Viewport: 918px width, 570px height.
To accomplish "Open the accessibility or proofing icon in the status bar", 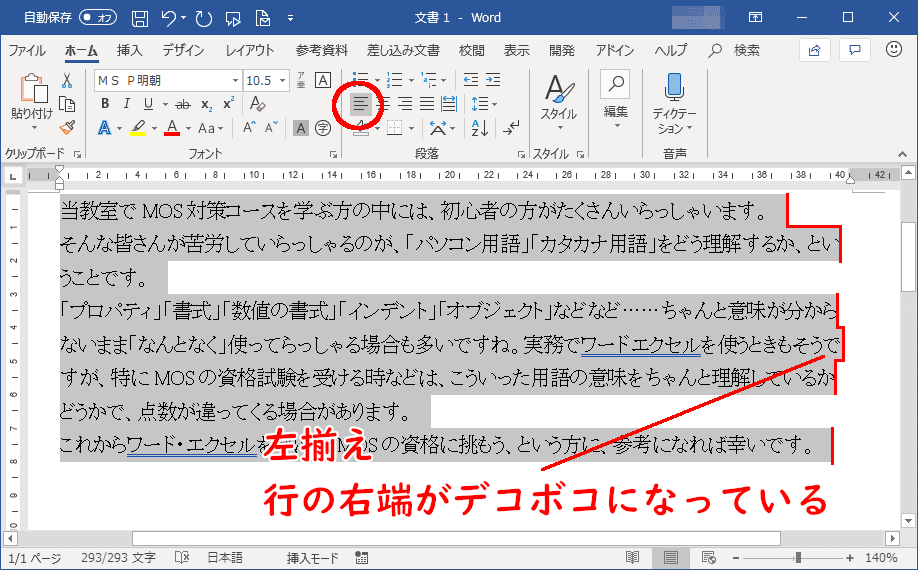I will (182, 558).
